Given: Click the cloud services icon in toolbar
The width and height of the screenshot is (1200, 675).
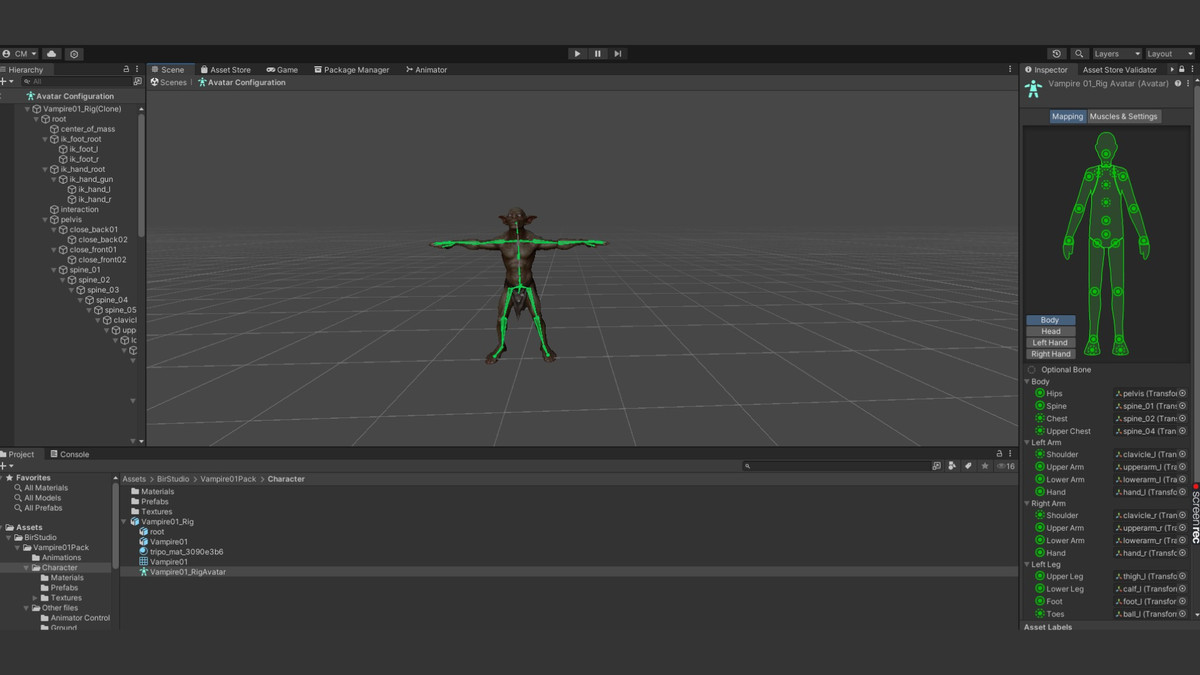Looking at the screenshot, I should (52, 54).
